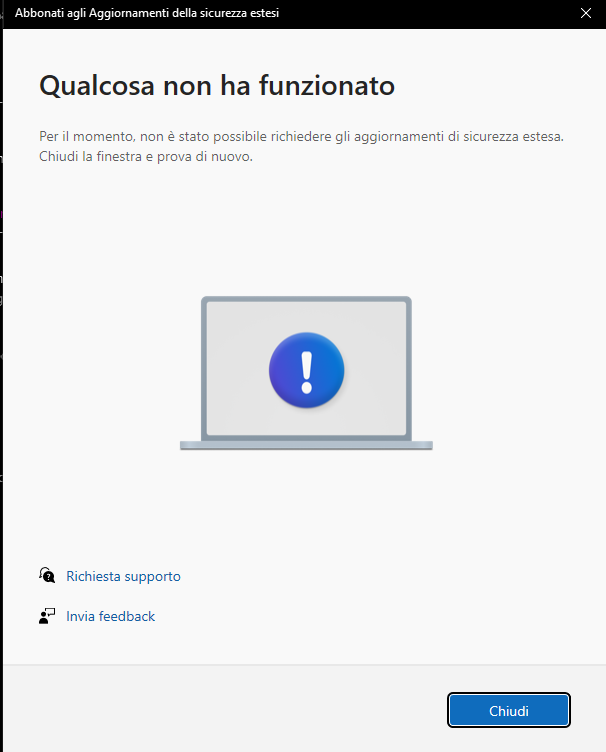Close the dialog with the title bar X
The image size is (606, 752).
[586, 13]
